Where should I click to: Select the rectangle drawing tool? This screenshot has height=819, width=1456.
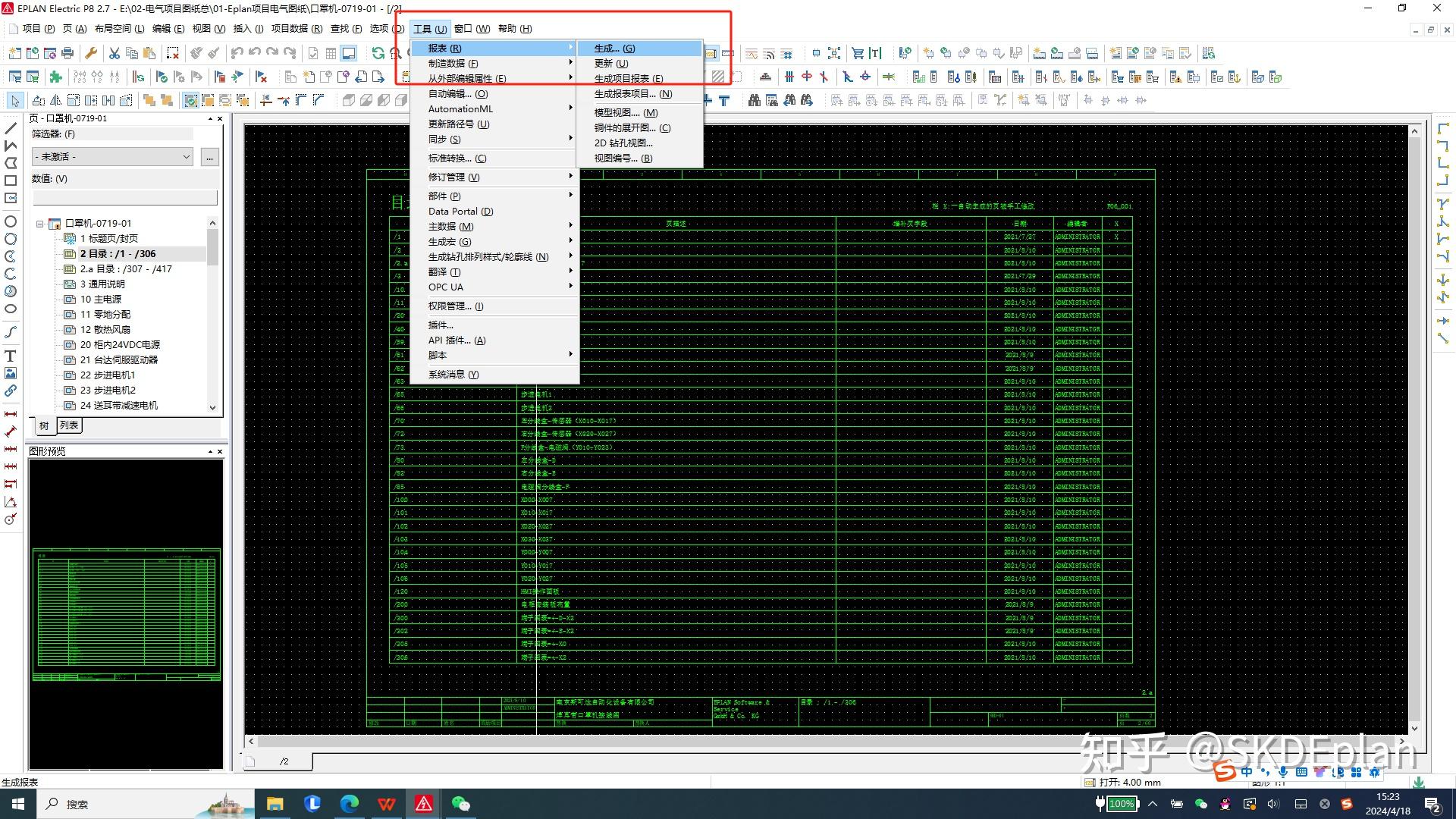(11, 180)
